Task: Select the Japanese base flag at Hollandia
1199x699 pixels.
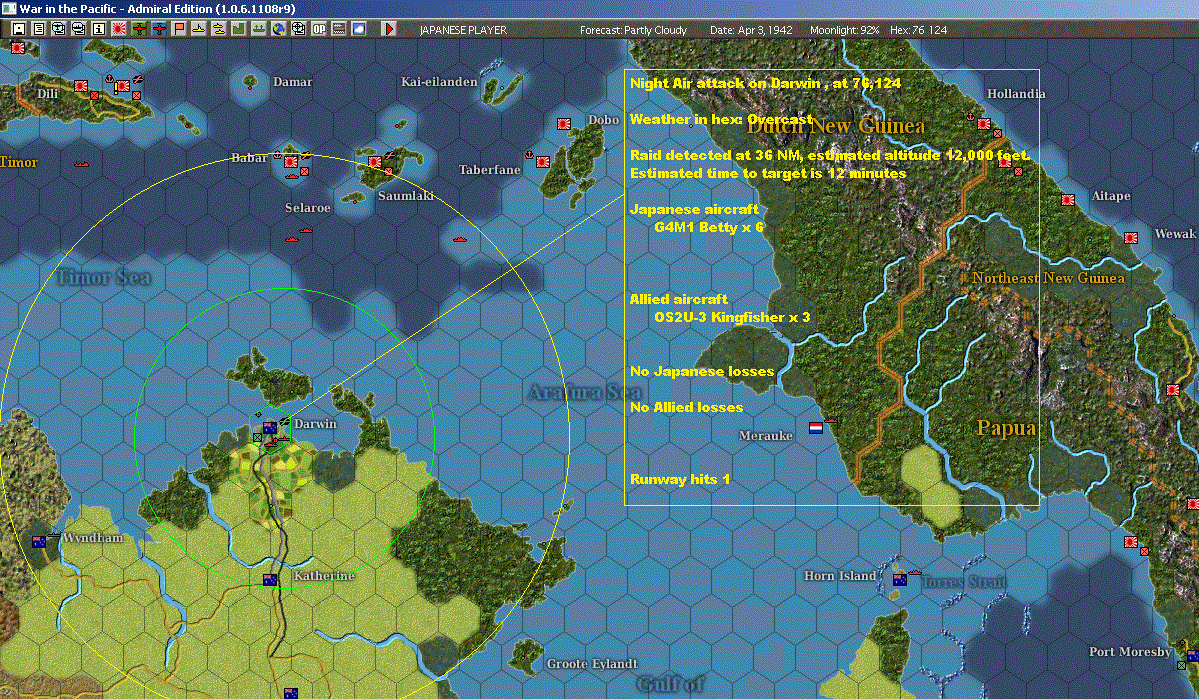Action: point(984,124)
